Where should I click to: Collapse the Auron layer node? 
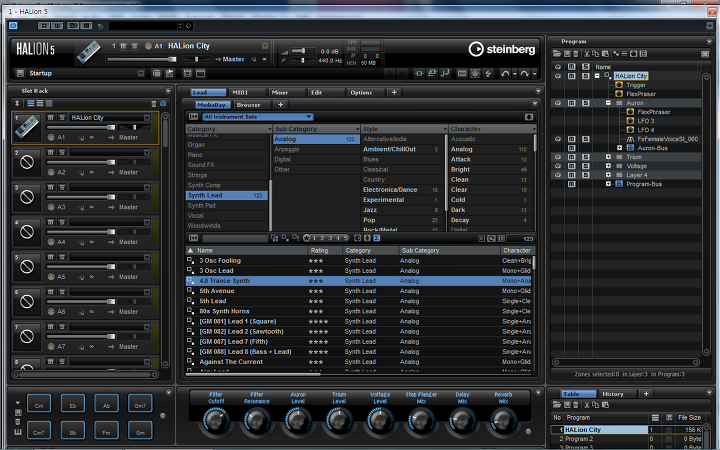[608, 103]
